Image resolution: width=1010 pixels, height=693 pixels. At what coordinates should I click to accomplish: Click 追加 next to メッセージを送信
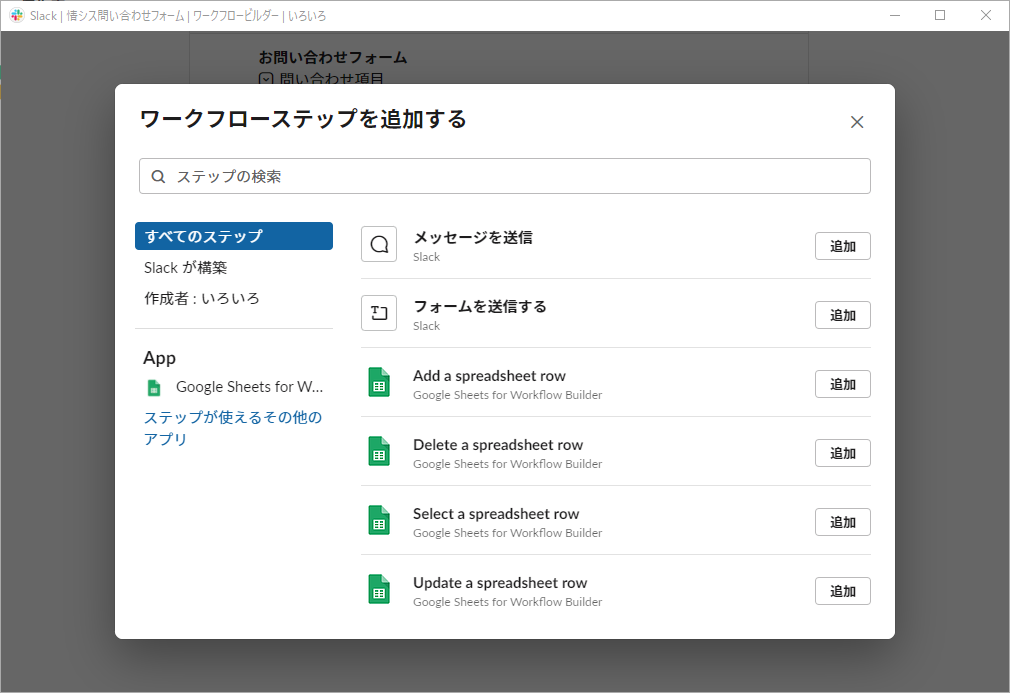(842, 245)
